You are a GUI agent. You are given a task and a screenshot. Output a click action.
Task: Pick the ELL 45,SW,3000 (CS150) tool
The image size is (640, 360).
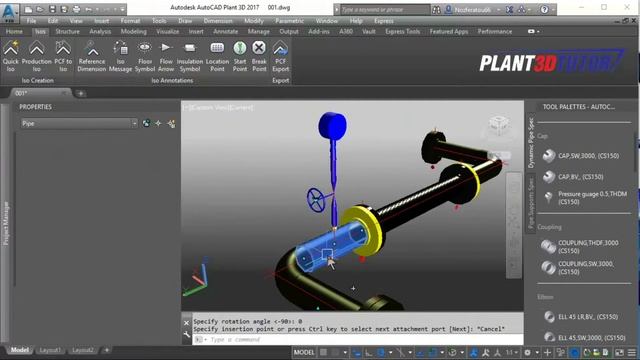(x=584, y=337)
